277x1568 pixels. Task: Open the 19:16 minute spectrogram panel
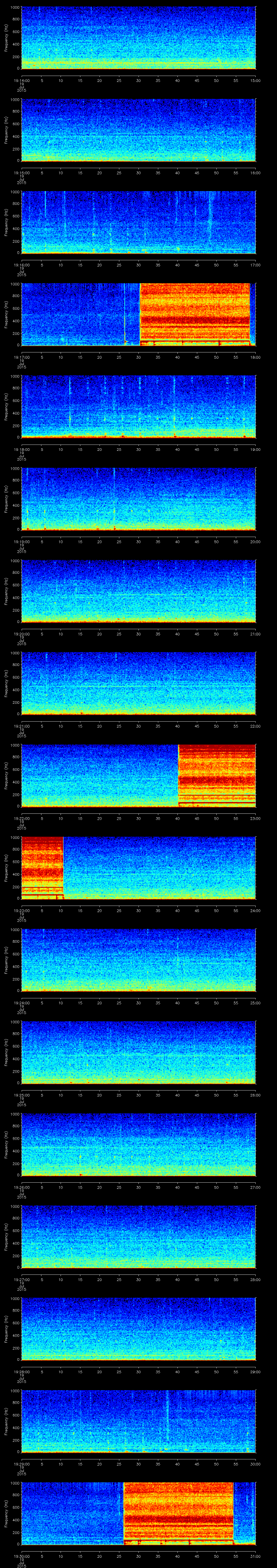pyautogui.click(x=138, y=222)
